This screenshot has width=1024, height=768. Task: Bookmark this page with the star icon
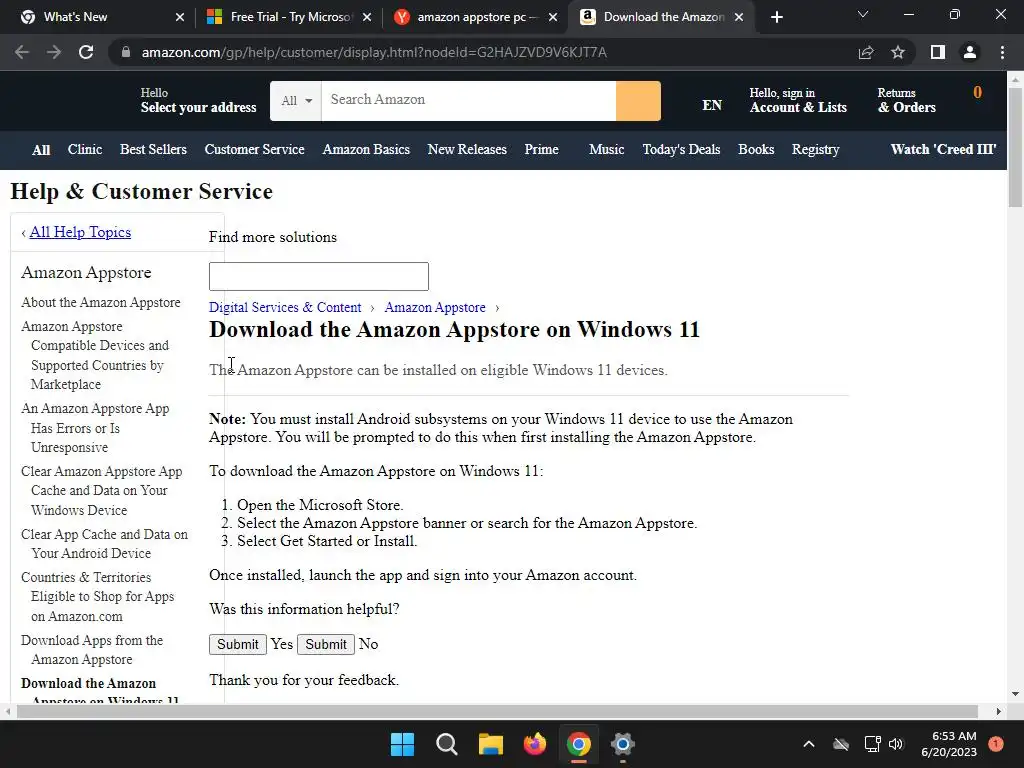pos(898,52)
